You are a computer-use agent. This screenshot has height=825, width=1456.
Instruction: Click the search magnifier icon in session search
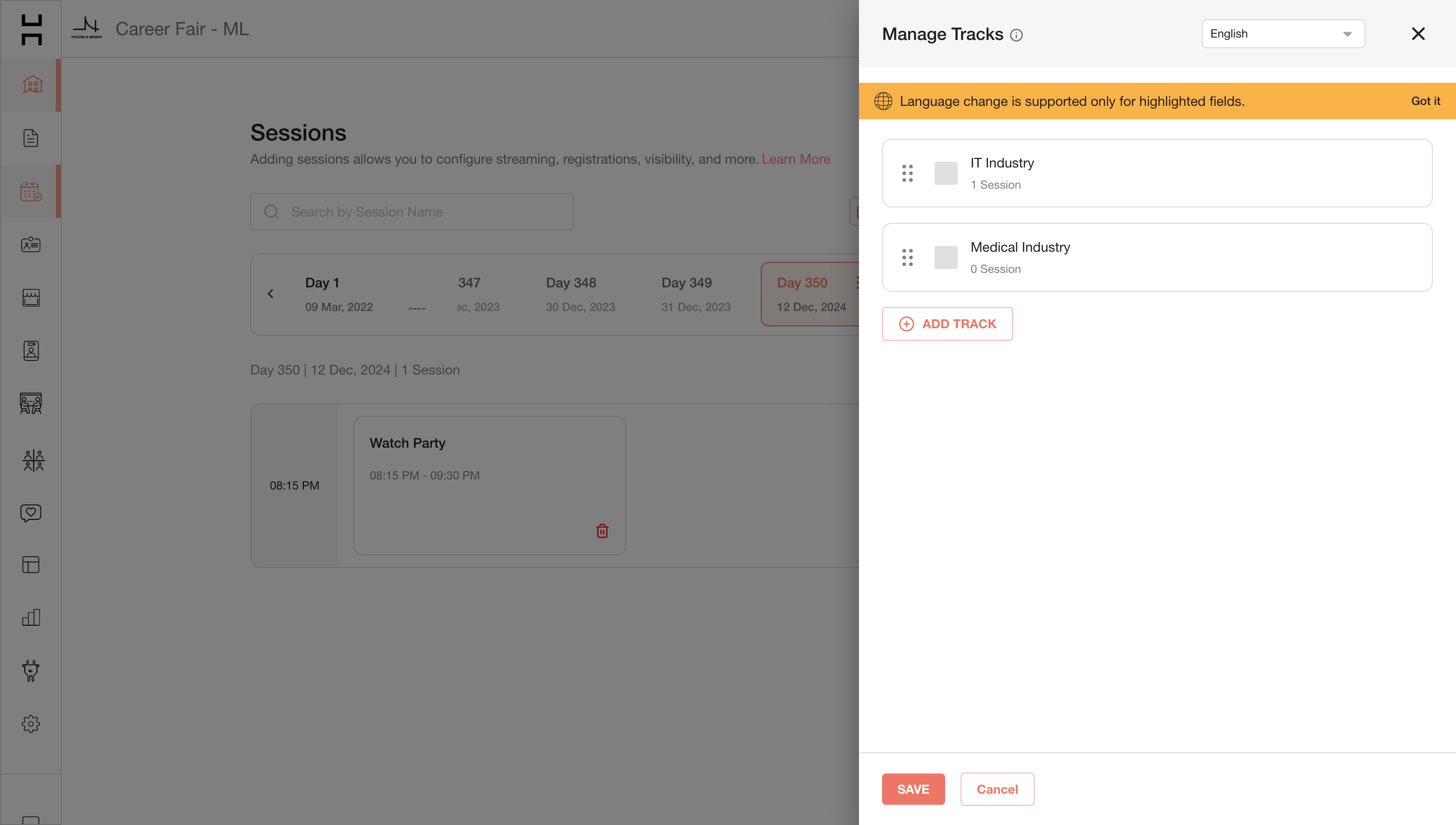point(272,211)
